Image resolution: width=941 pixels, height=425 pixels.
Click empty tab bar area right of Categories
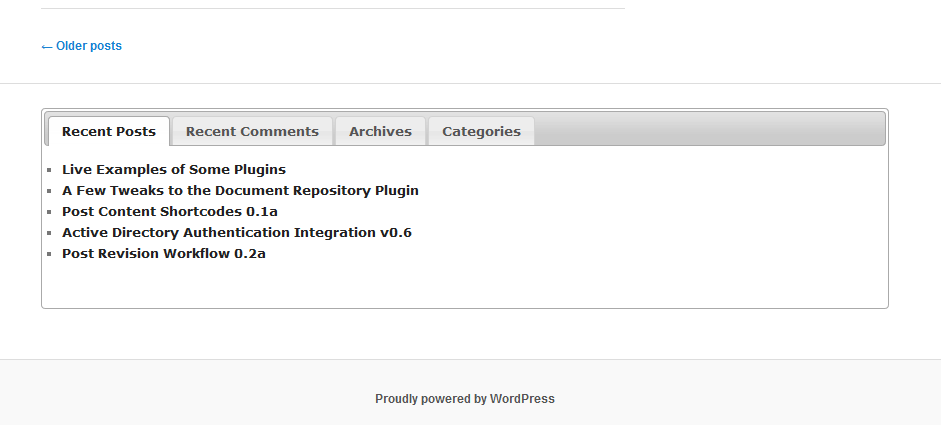point(709,128)
